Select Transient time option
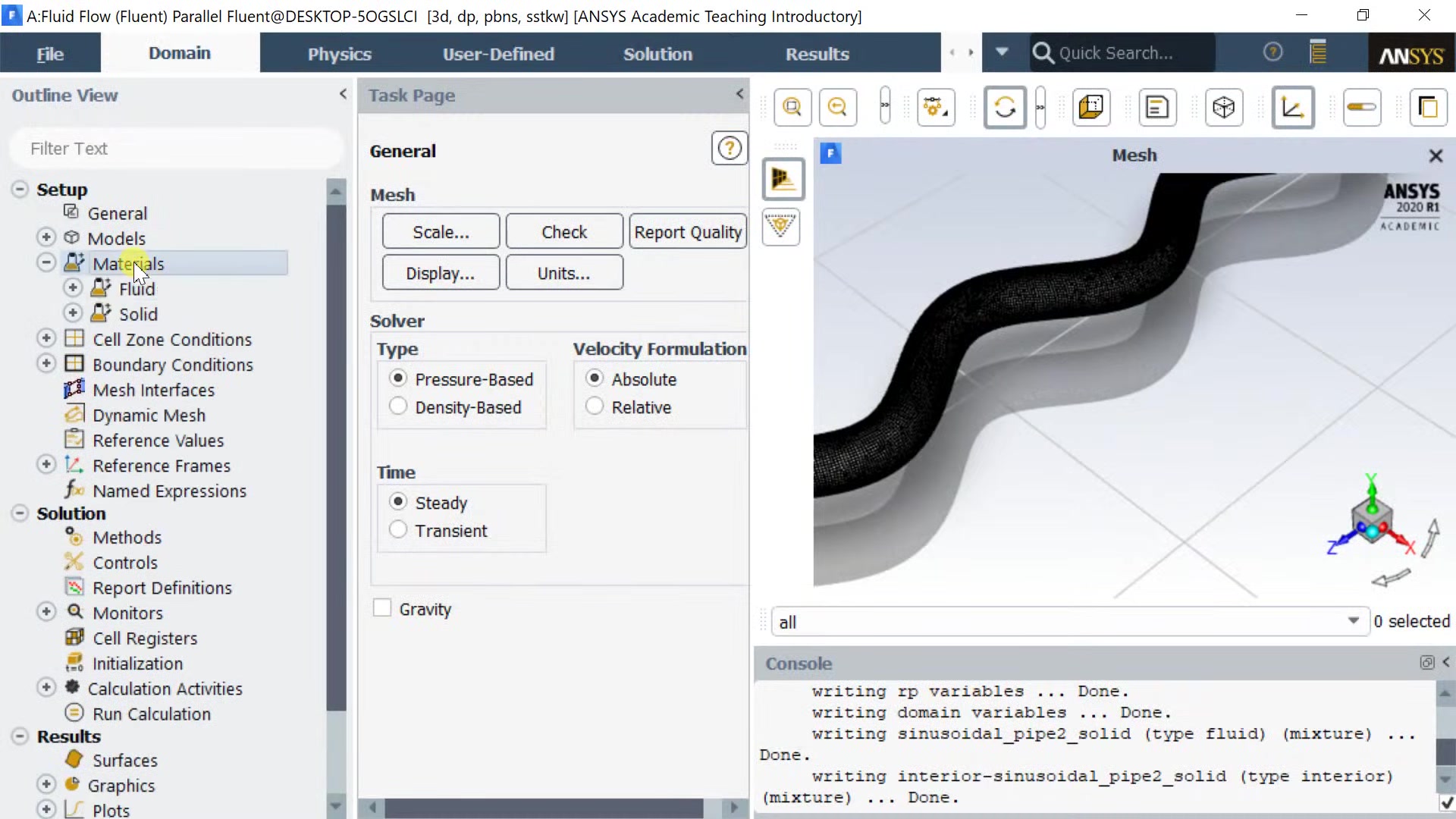The width and height of the screenshot is (1456, 819). pos(398,530)
